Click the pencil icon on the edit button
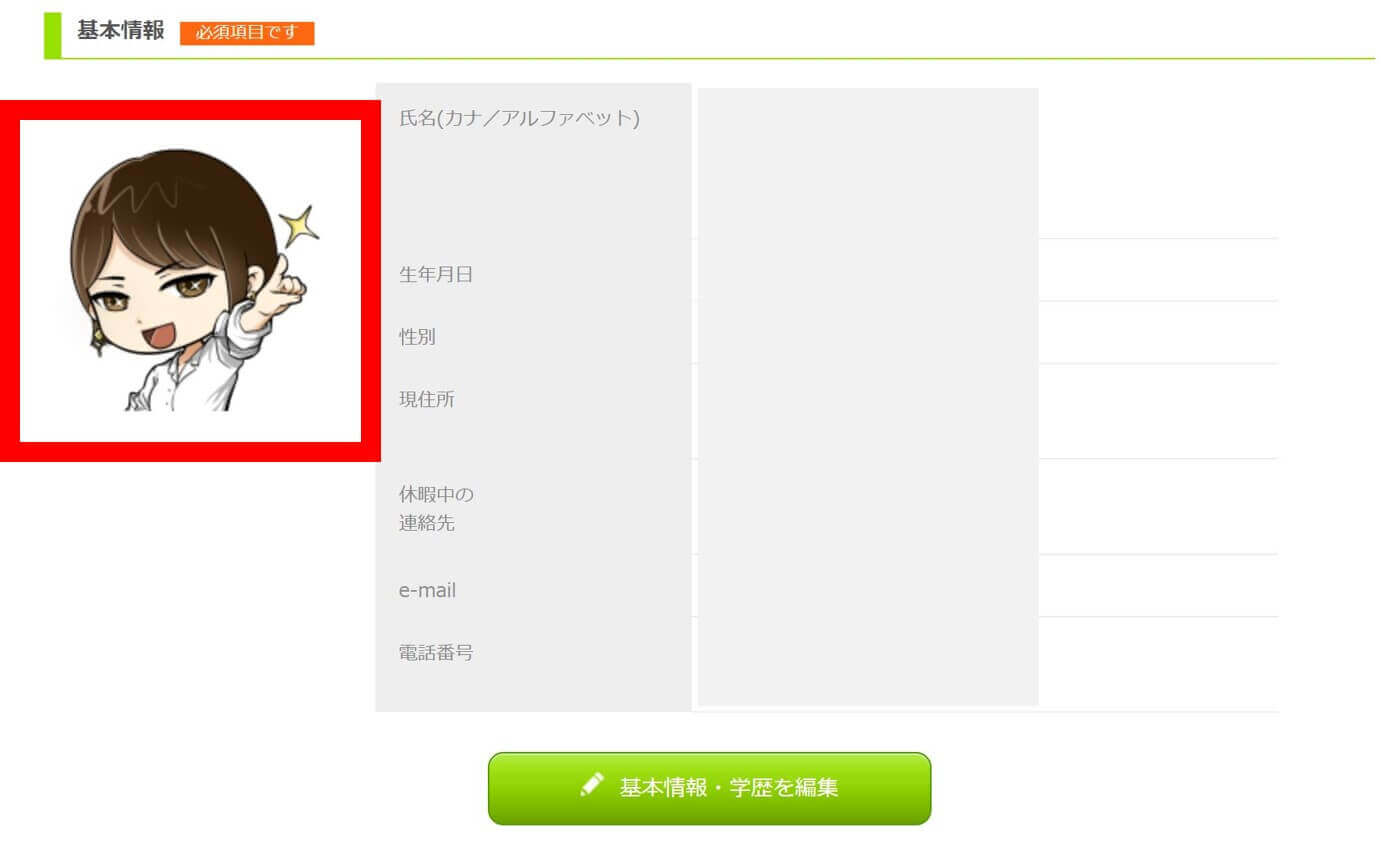Image resolution: width=1387 pixels, height=841 pixels. (x=592, y=784)
